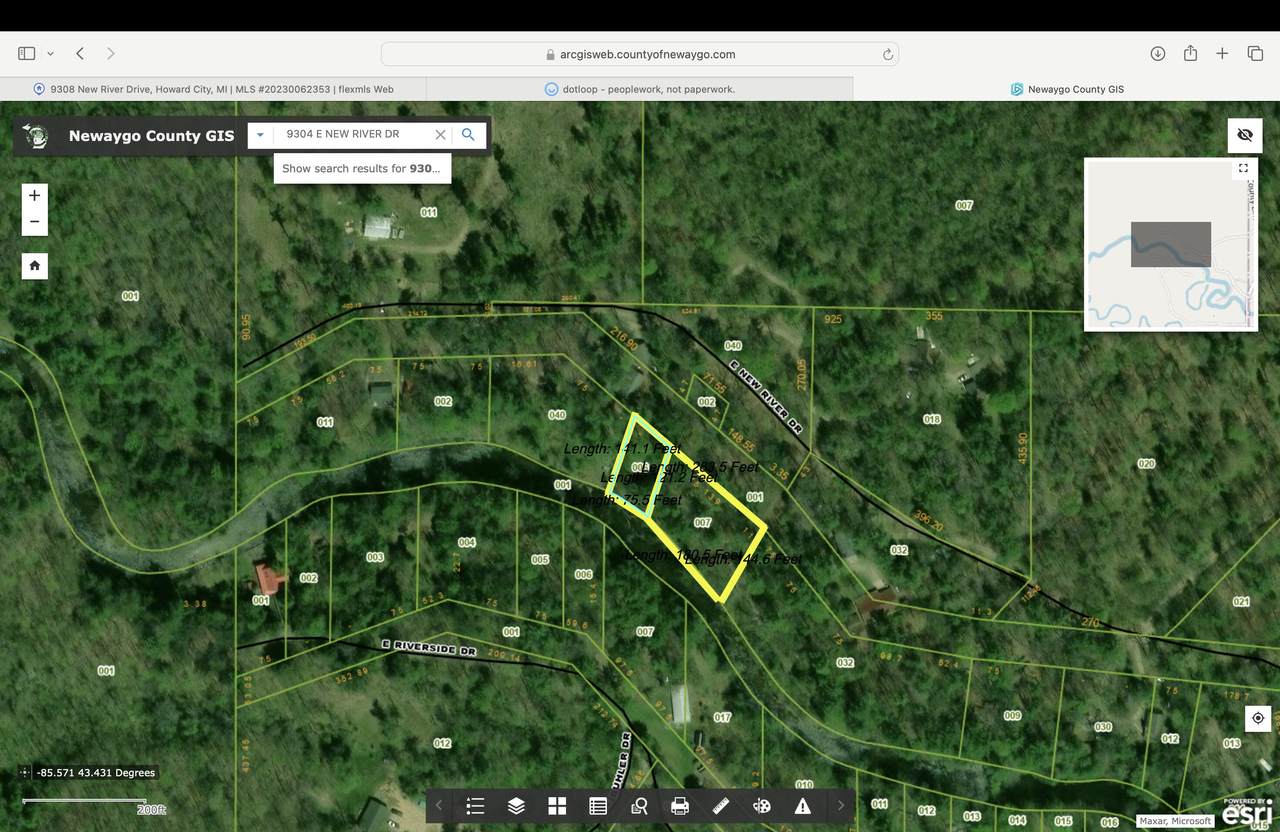Zoom in on the map
The height and width of the screenshot is (832, 1280).
[x=35, y=195]
